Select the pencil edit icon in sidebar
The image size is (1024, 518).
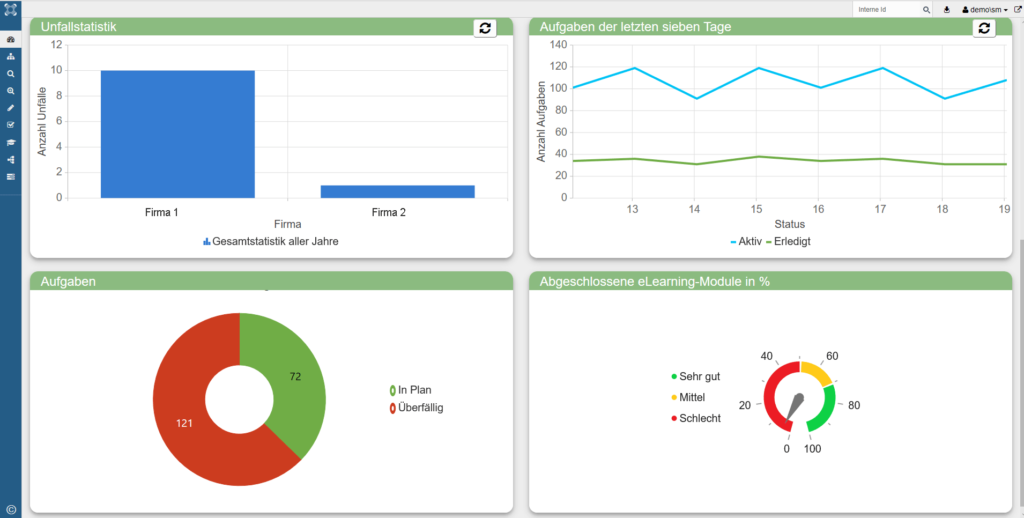coord(10,108)
